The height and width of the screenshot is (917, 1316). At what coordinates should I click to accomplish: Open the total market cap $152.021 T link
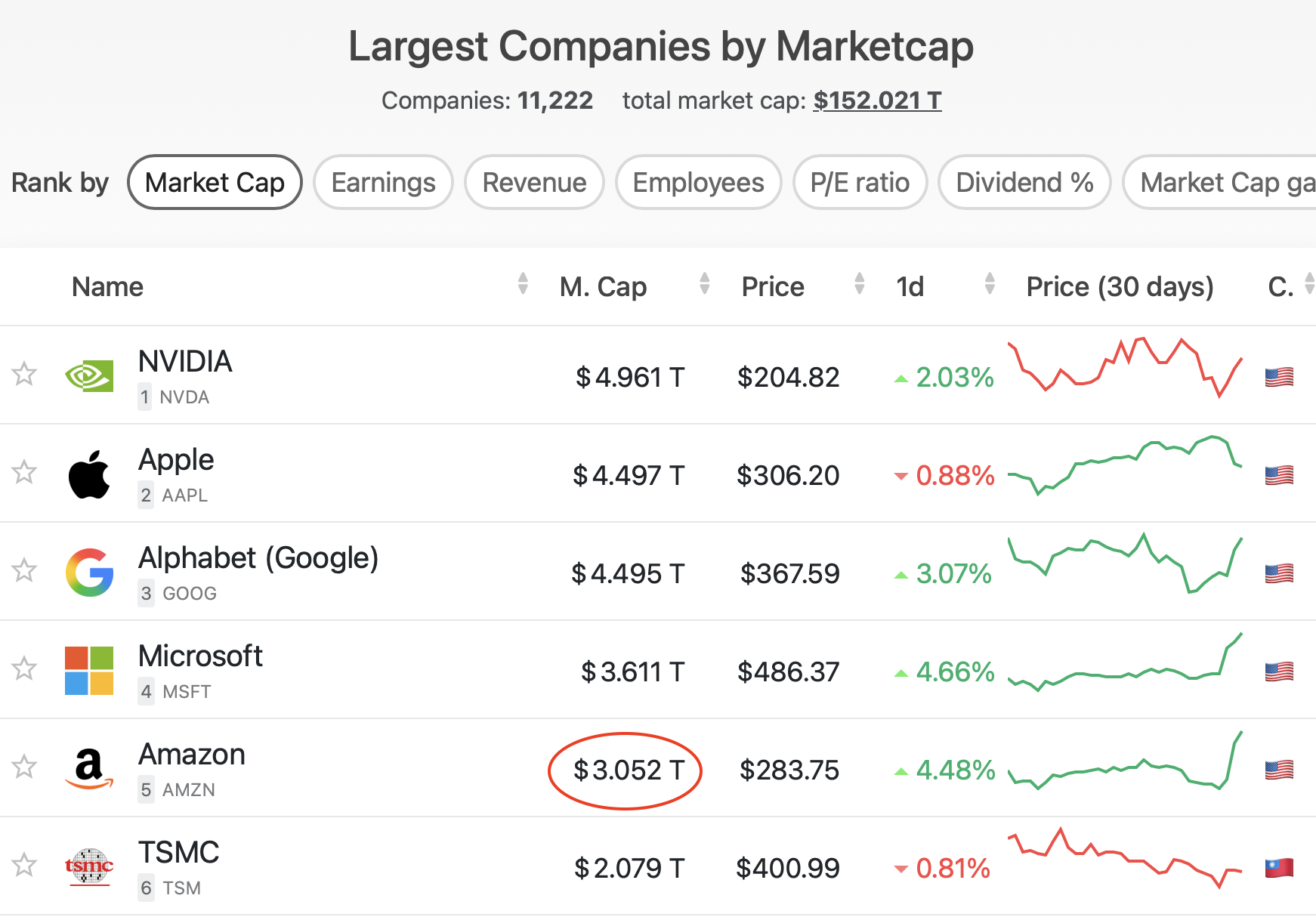[x=877, y=100]
